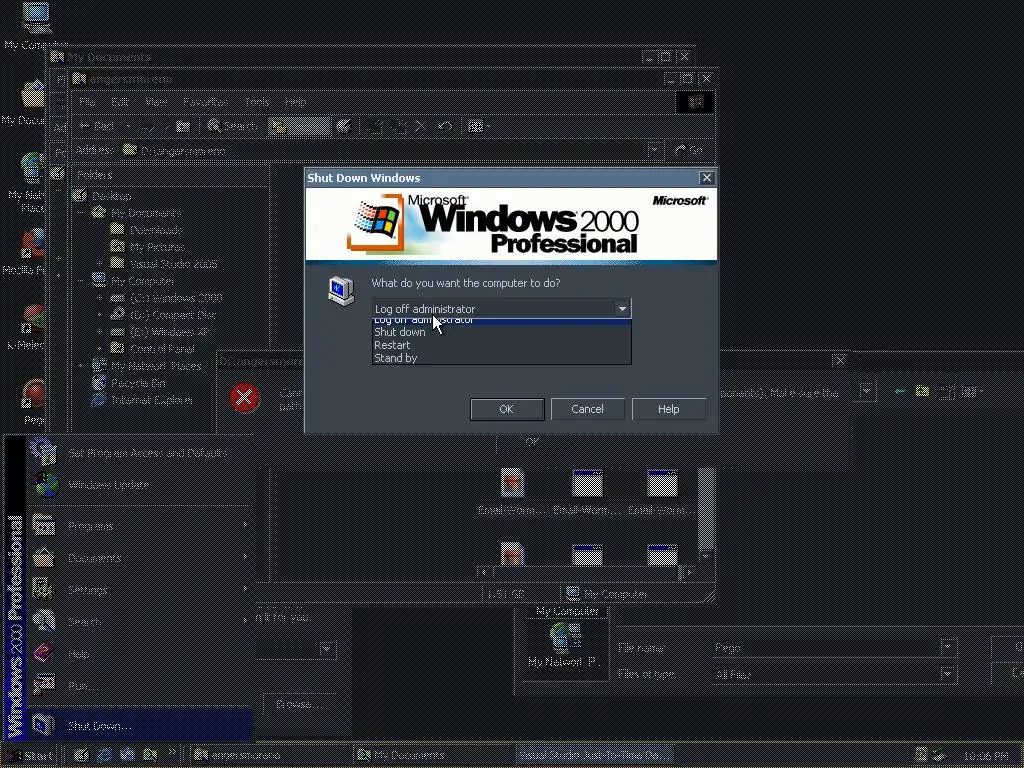Select Recycle Bin in the Folders tree
Viewport: 1024px width, 768px height.
coord(138,383)
